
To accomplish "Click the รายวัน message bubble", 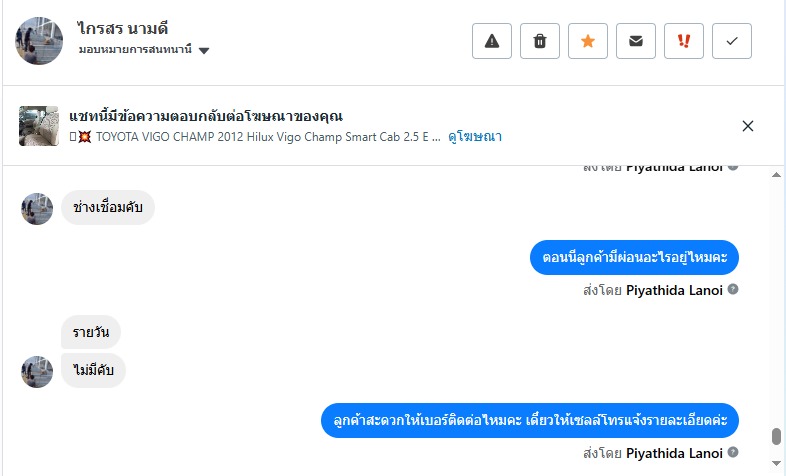I will (x=91, y=332).
